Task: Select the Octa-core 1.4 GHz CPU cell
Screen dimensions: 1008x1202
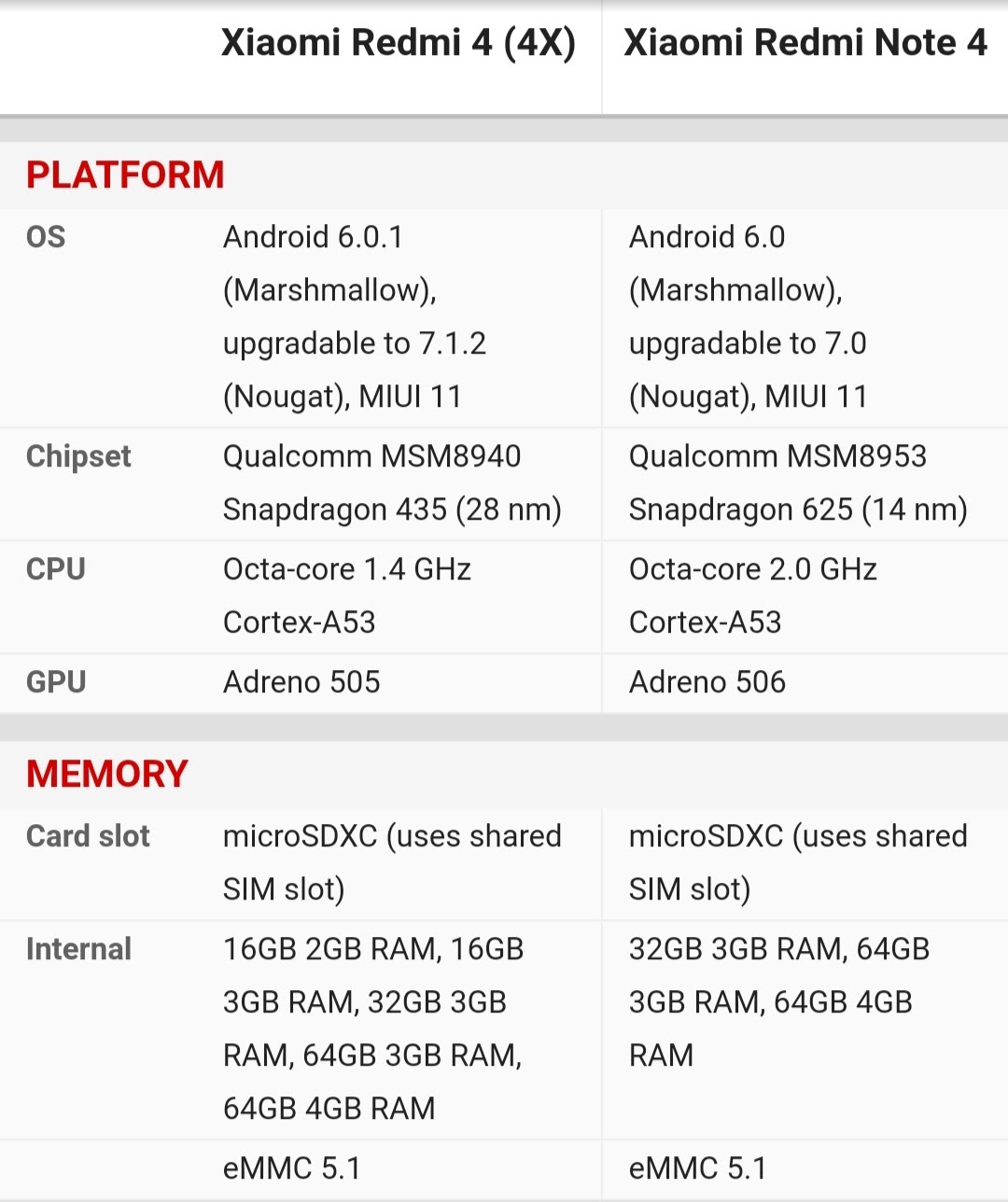Action: tap(347, 595)
